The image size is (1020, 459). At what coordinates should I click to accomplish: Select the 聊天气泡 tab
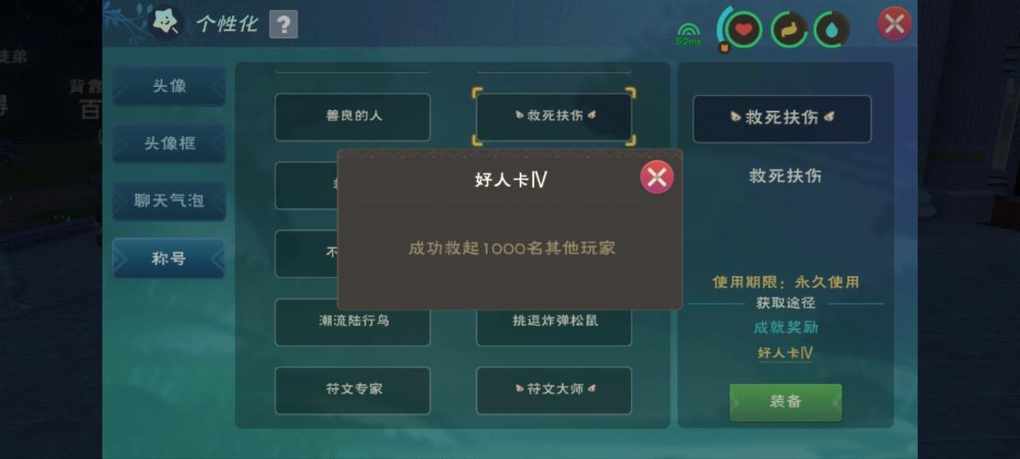169,200
